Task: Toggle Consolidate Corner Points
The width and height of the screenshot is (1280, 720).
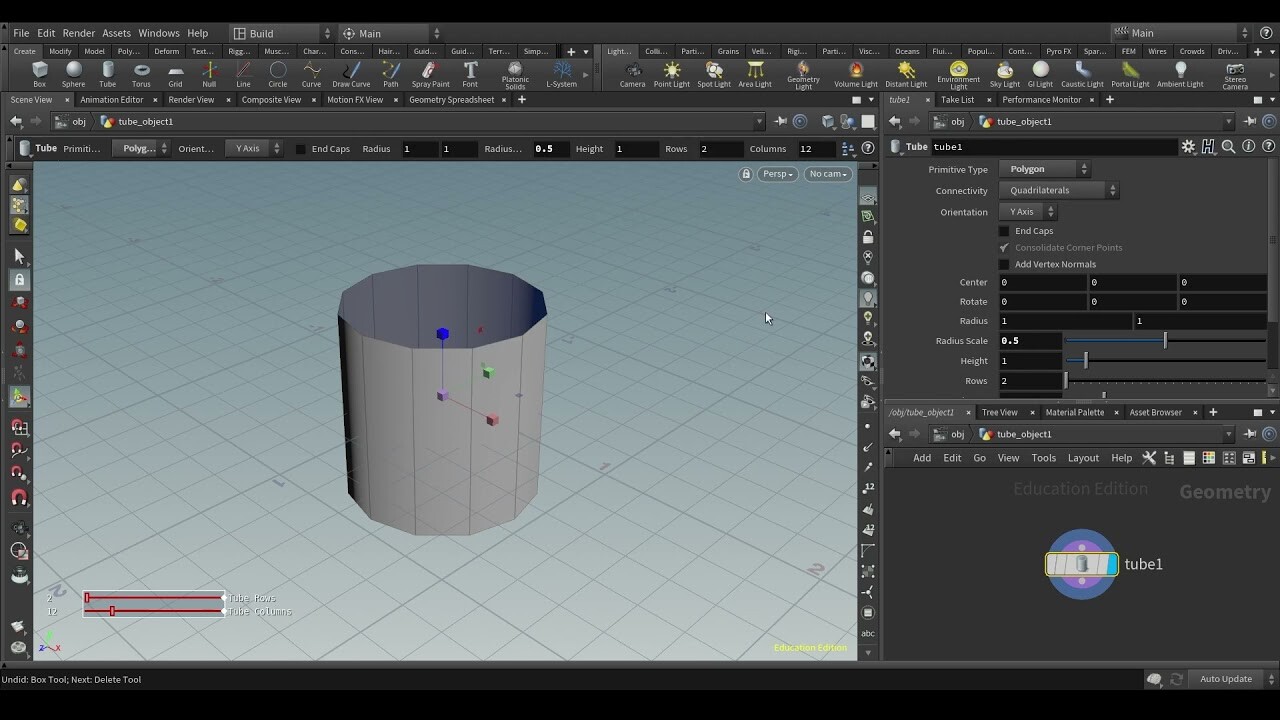Action: pos(1004,247)
